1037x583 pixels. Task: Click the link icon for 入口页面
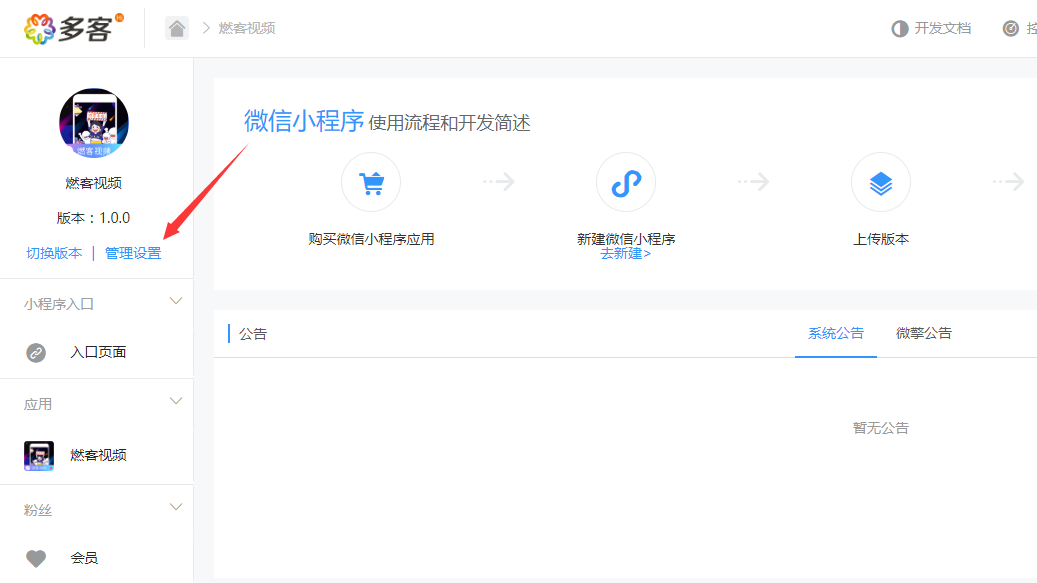[x=36, y=353]
